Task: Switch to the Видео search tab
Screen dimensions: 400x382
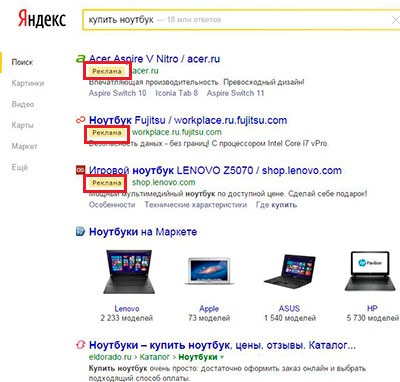Action: tap(23, 104)
